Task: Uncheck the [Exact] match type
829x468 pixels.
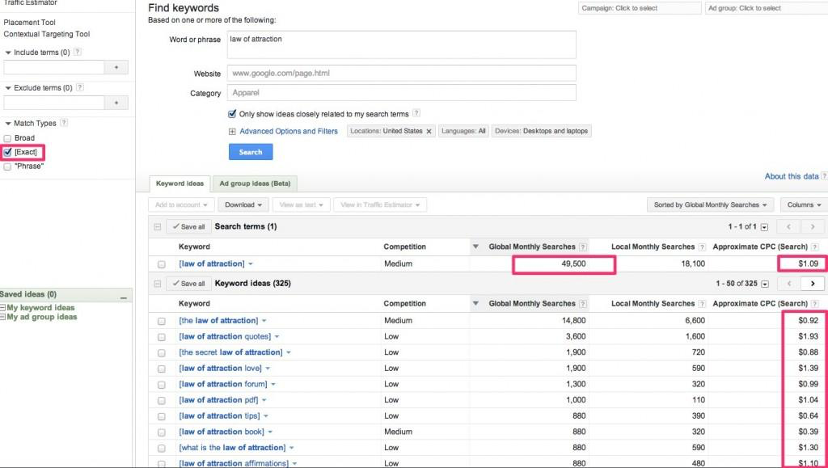Action: (x=7, y=152)
